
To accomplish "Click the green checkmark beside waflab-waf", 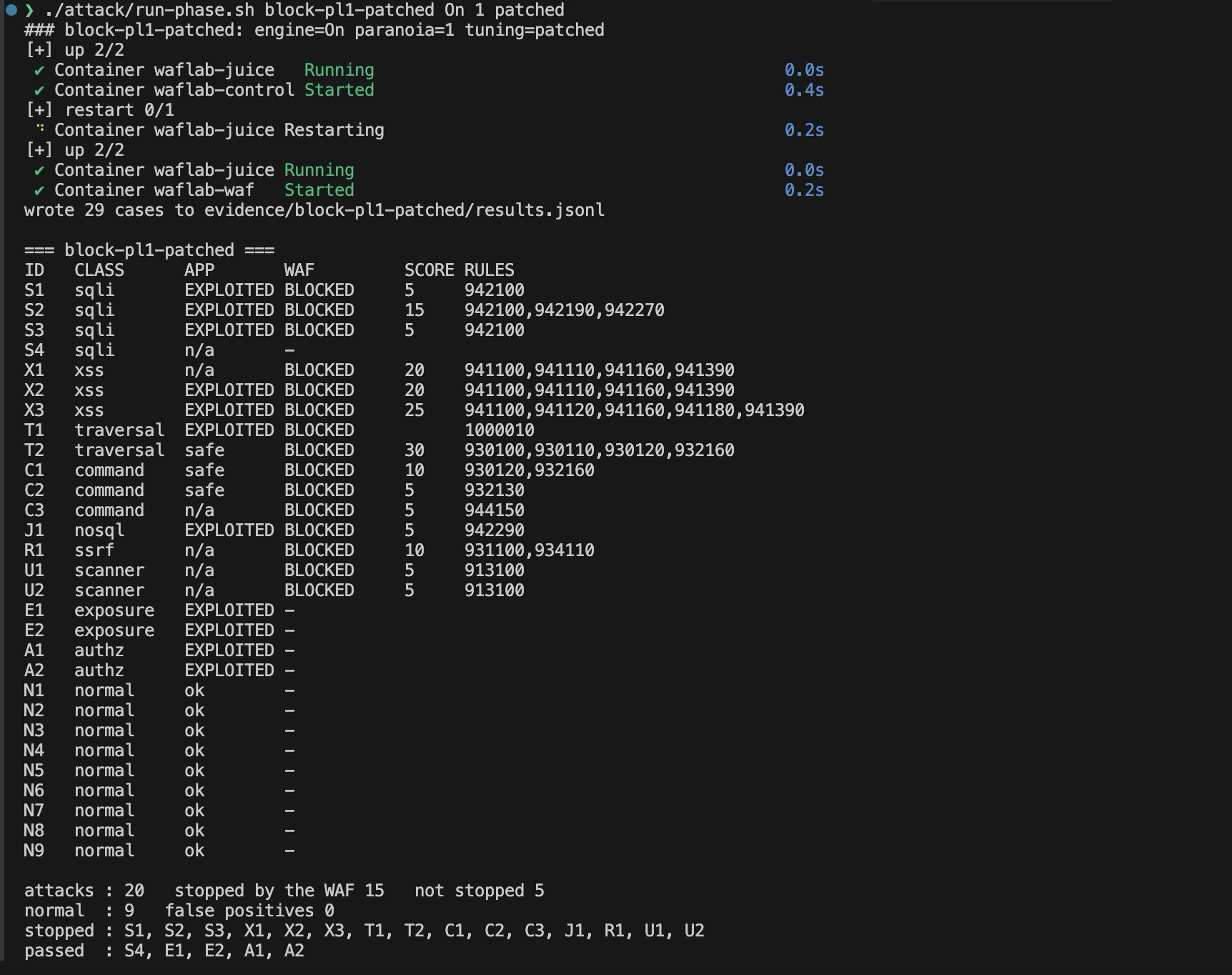I will (39, 190).
